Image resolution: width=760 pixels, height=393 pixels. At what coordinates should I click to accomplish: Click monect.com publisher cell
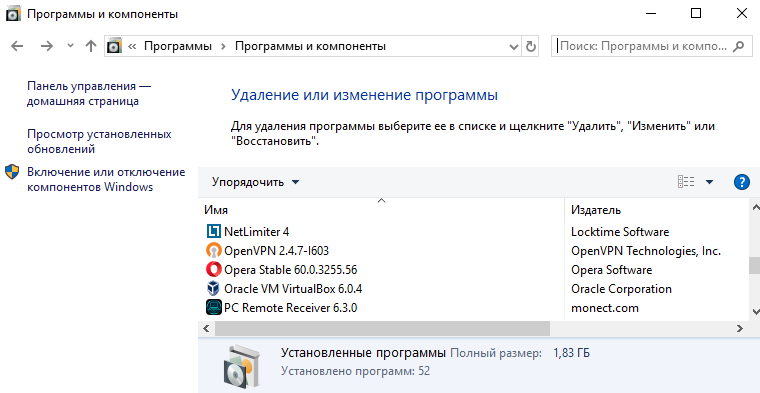click(x=605, y=308)
